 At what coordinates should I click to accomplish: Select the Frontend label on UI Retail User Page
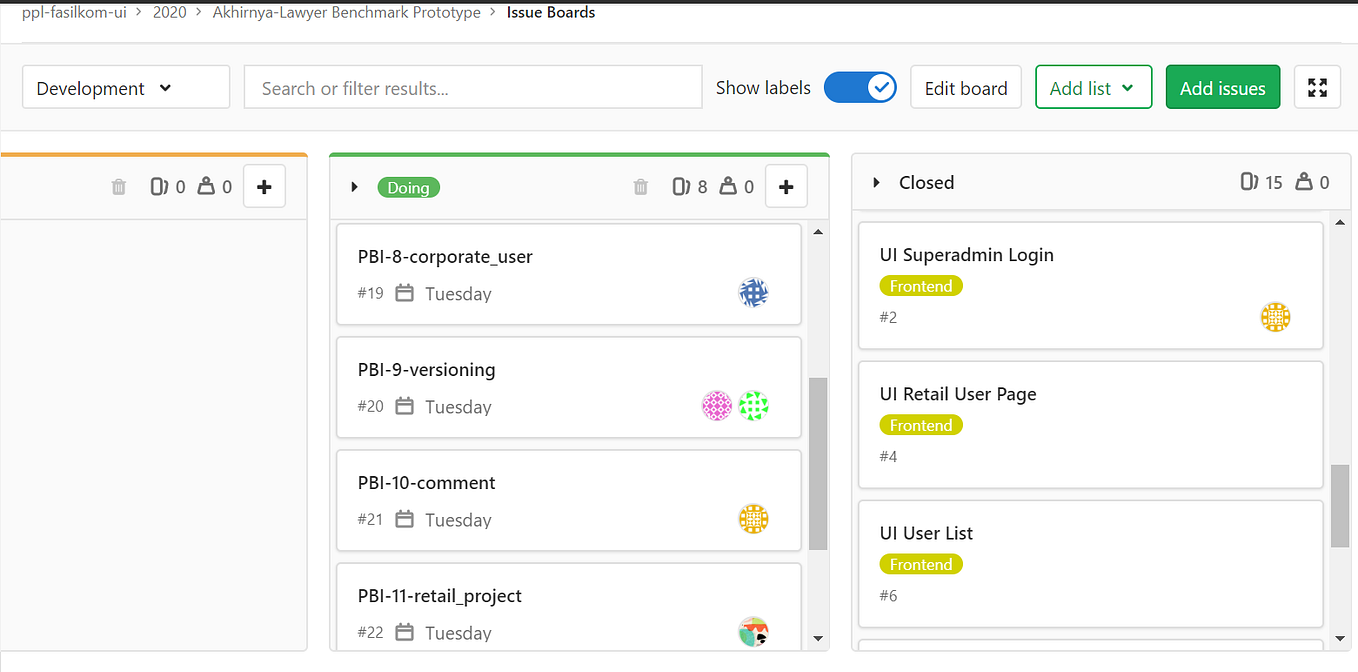point(920,424)
